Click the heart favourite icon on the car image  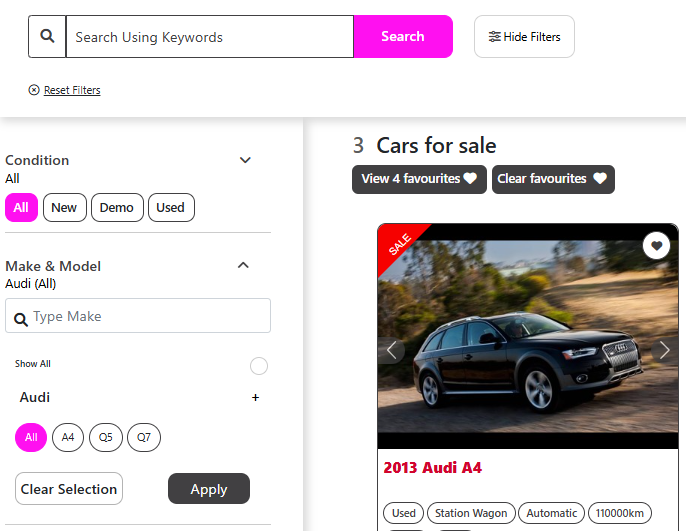(656, 245)
